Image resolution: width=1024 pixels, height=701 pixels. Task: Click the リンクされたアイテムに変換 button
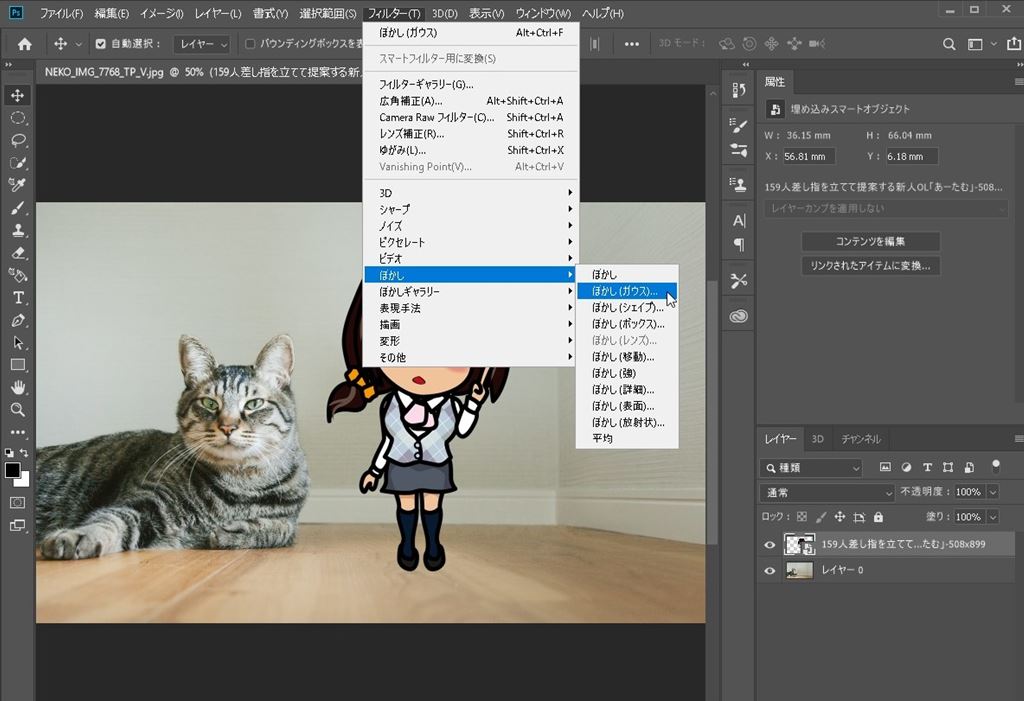(870, 266)
